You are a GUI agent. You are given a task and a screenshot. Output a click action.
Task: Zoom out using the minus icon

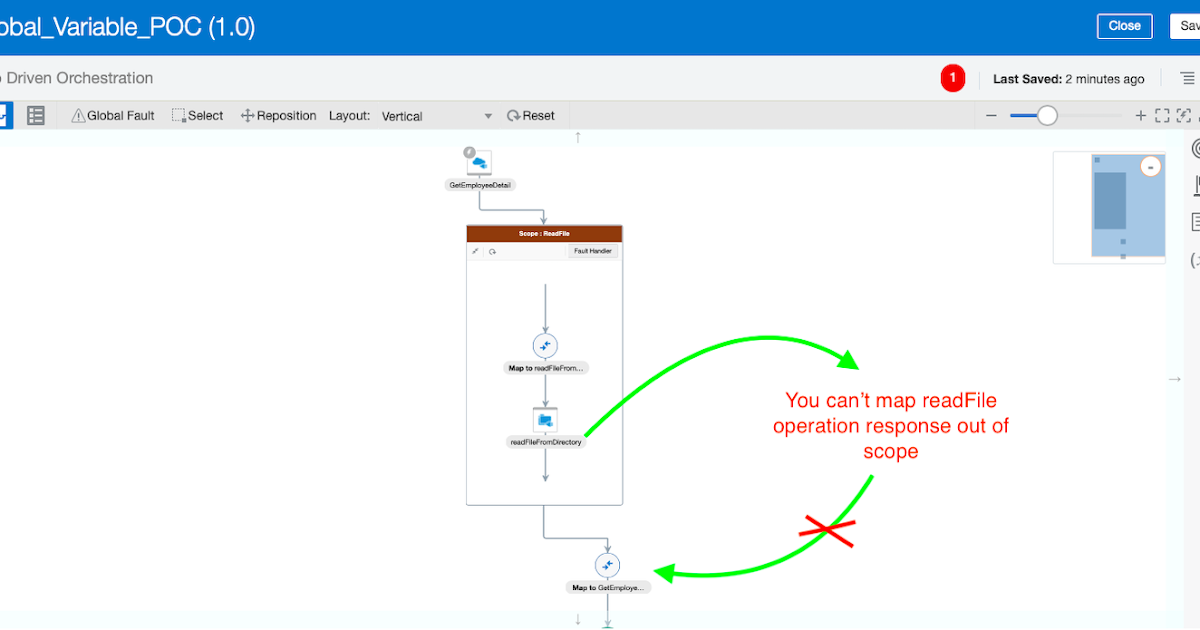pos(991,115)
